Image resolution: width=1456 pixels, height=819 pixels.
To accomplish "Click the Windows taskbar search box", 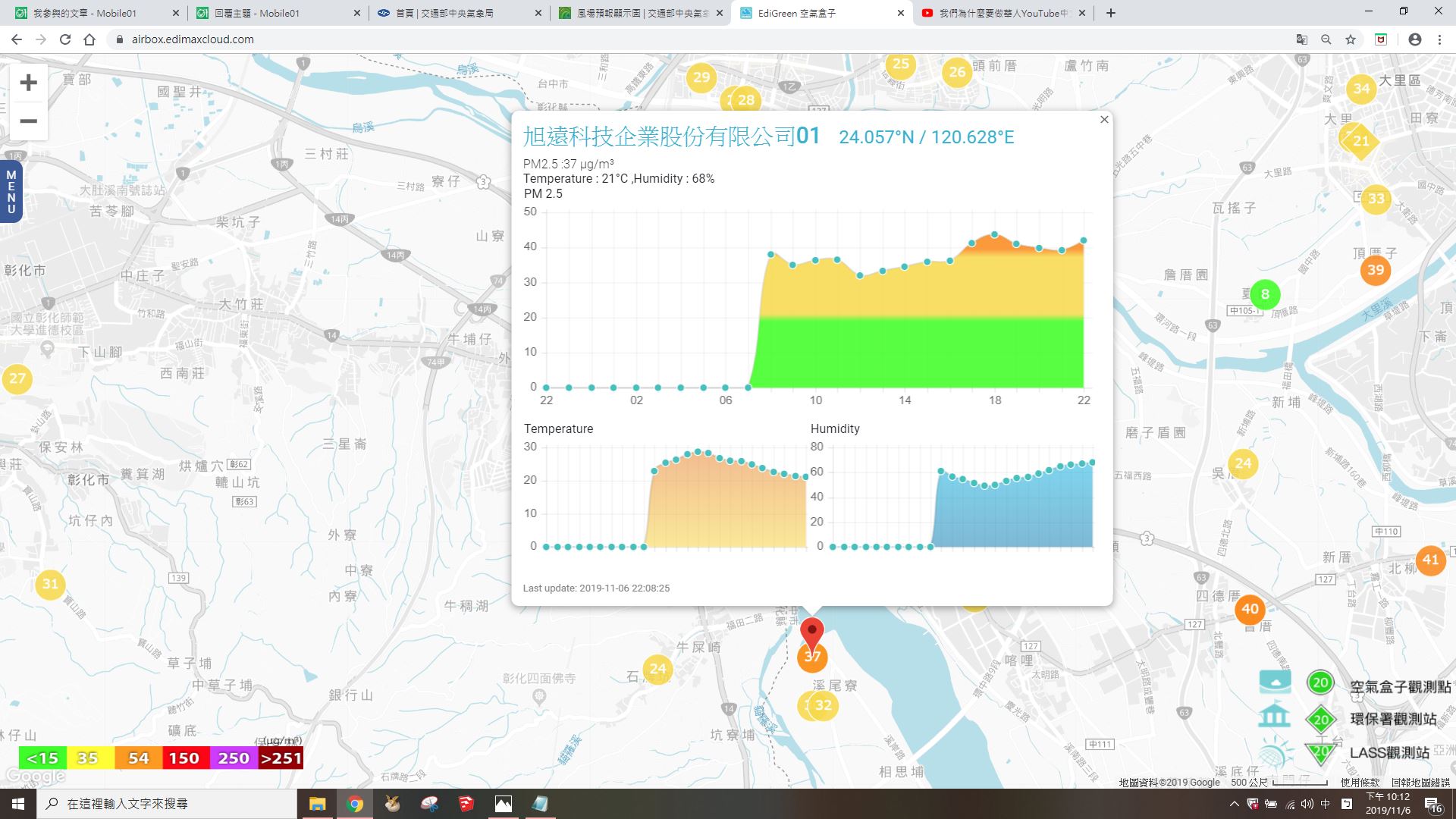I will tap(167, 804).
